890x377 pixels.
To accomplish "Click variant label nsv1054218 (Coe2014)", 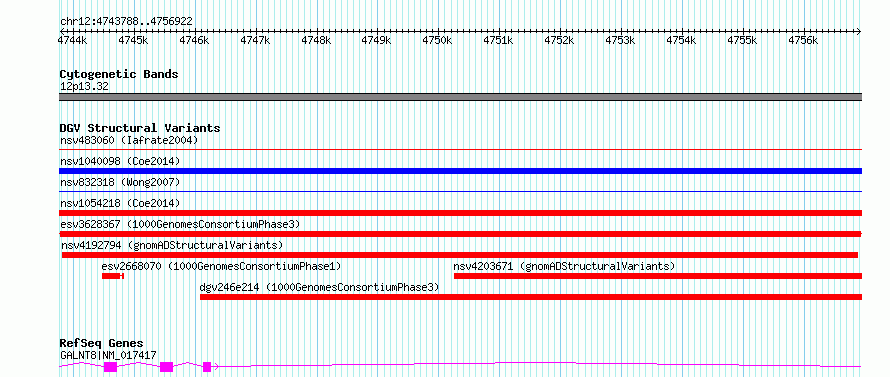I will coord(120,203).
